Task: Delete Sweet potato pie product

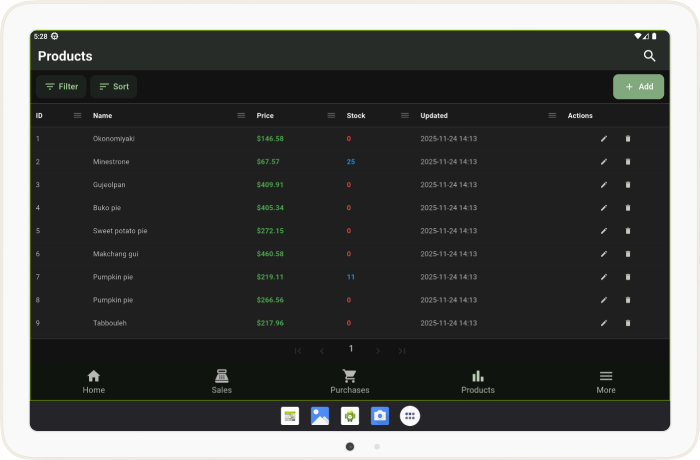Action: point(628,231)
